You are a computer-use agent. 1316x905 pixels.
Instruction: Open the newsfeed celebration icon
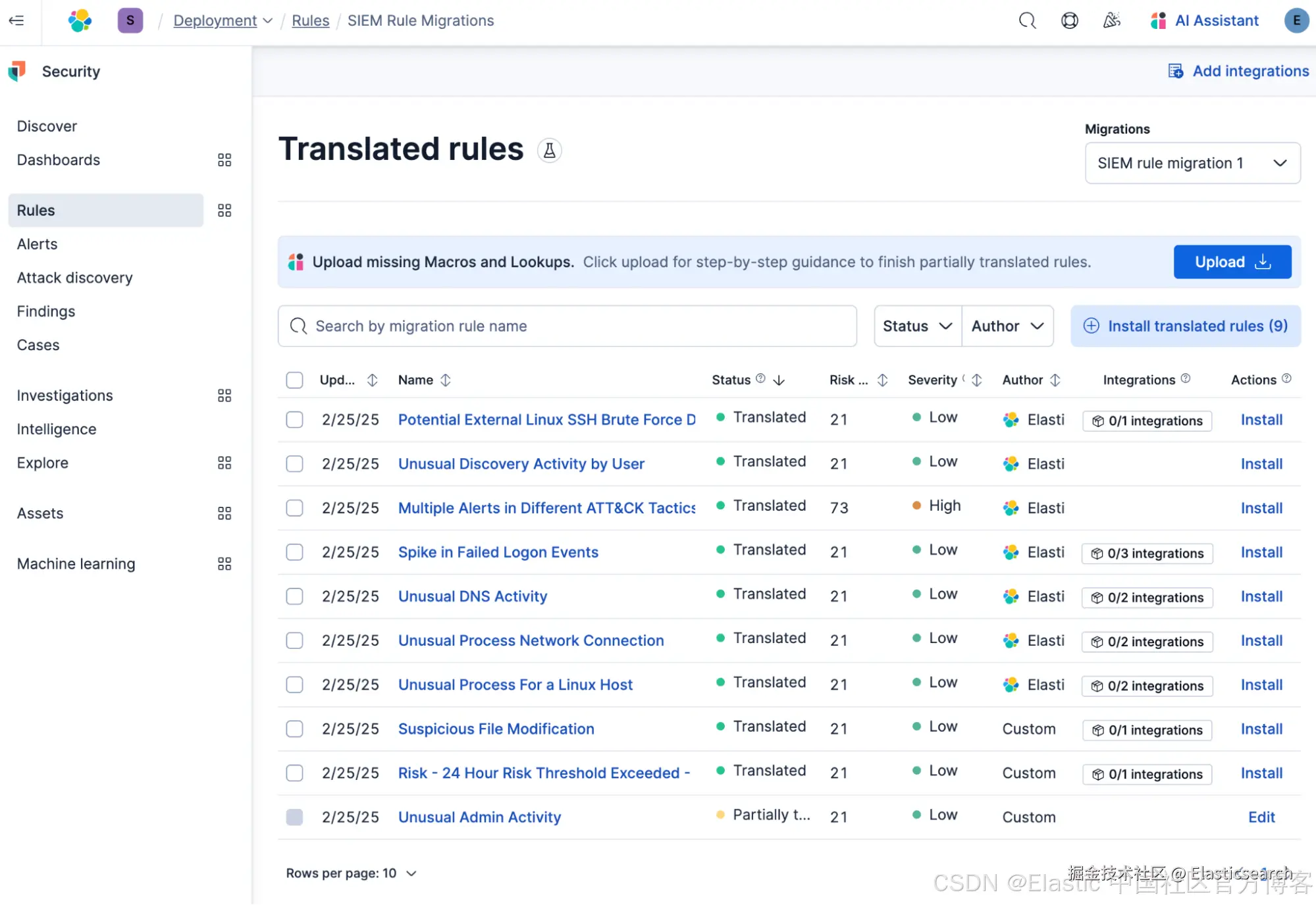click(x=1111, y=20)
